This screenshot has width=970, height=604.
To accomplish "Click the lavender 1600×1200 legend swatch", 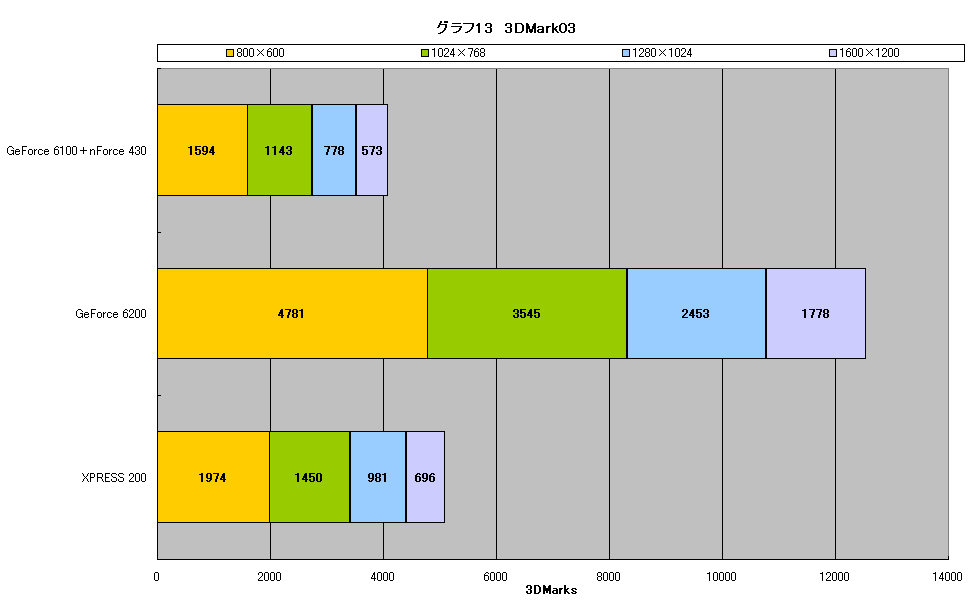I will click(x=833, y=53).
